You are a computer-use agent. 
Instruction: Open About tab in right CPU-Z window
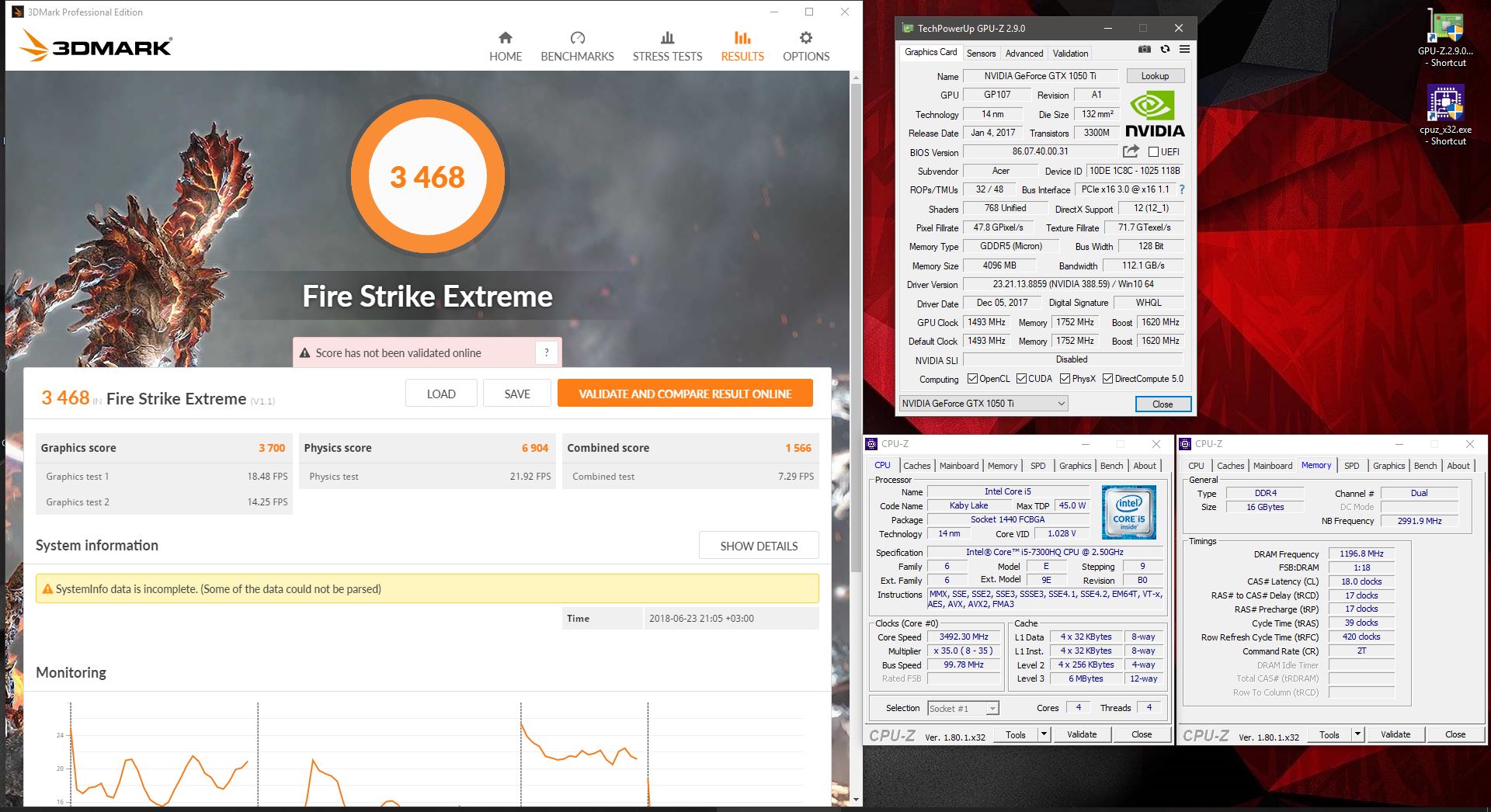point(1458,466)
